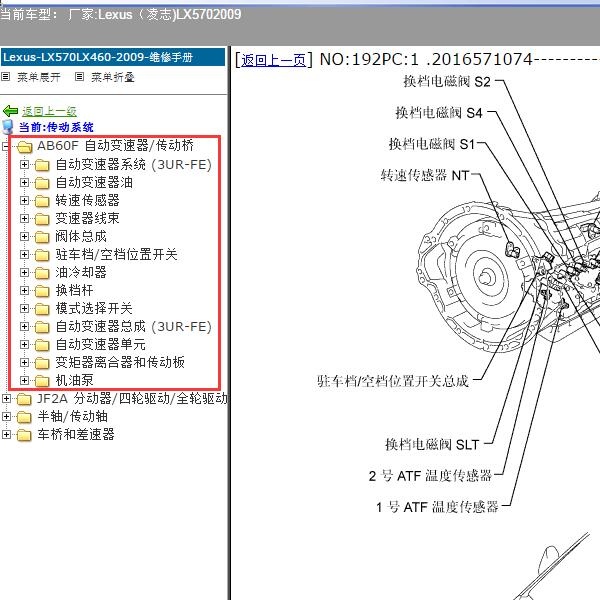
Task: Expand the 转速传感器 plus box
Action: click(24, 201)
